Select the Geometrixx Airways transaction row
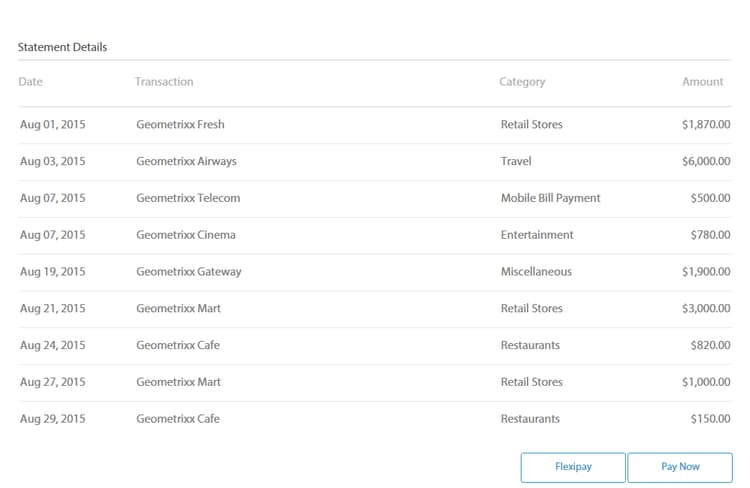Viewport: 750px width, 488px height. tap(186, 161)
